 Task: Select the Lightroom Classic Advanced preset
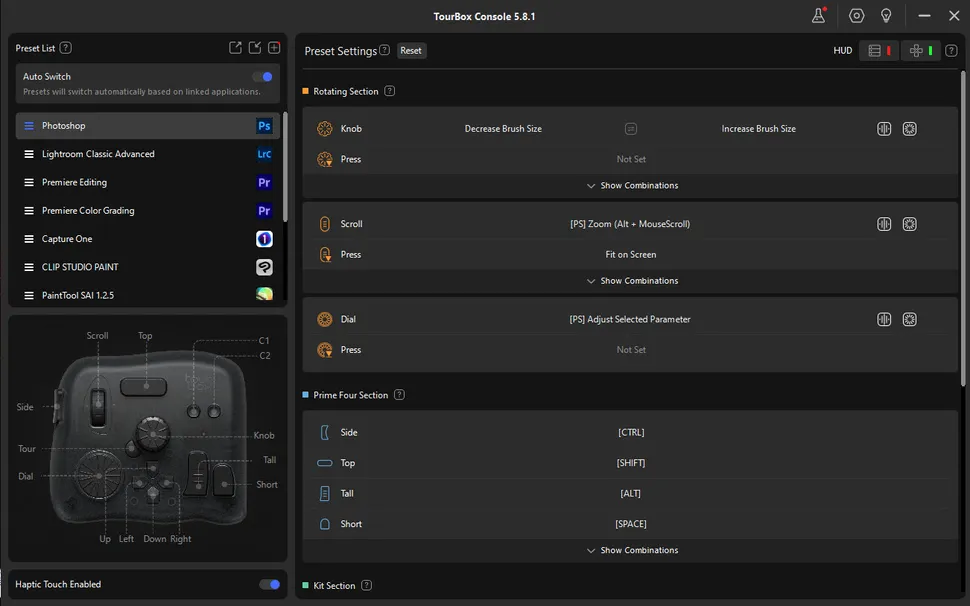coord(98,154)
